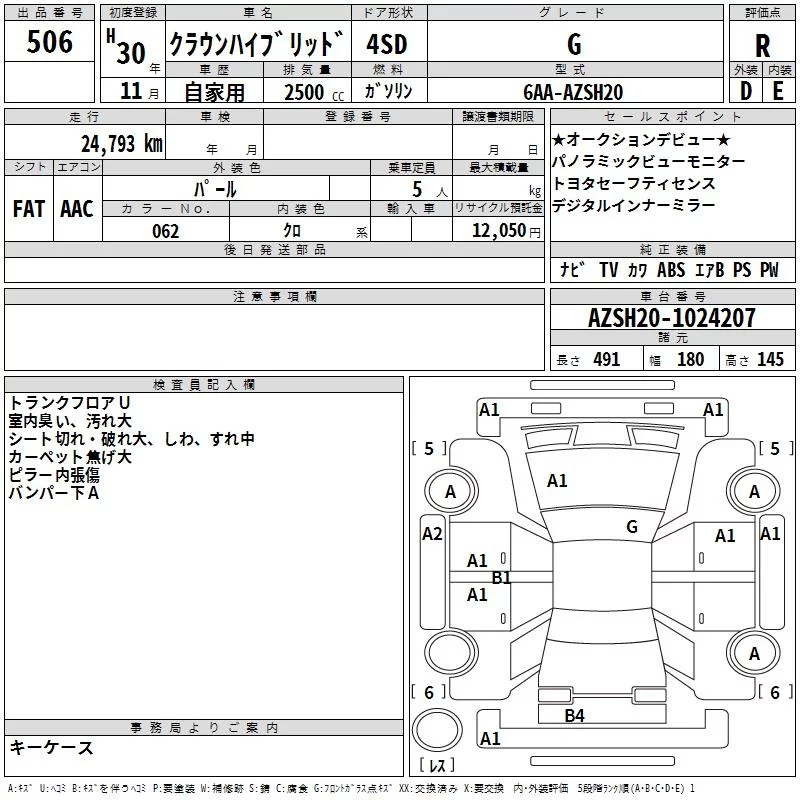Click the G windshield mark on diagram

(x=631, y=527)
